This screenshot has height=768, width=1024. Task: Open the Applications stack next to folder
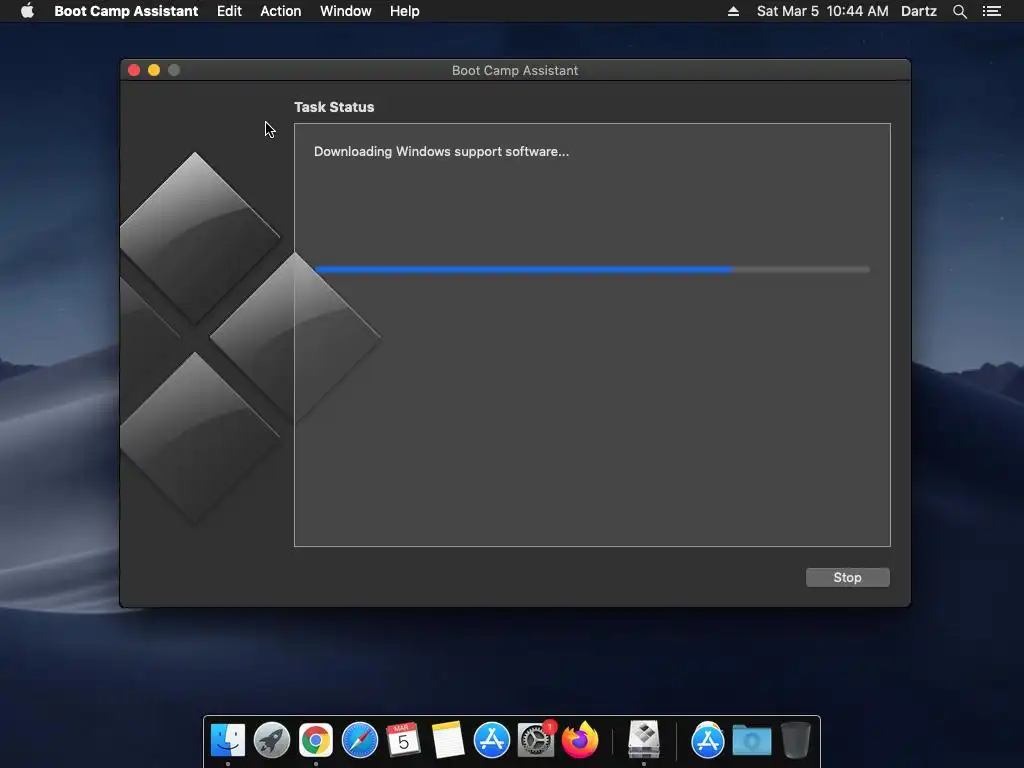708,740
